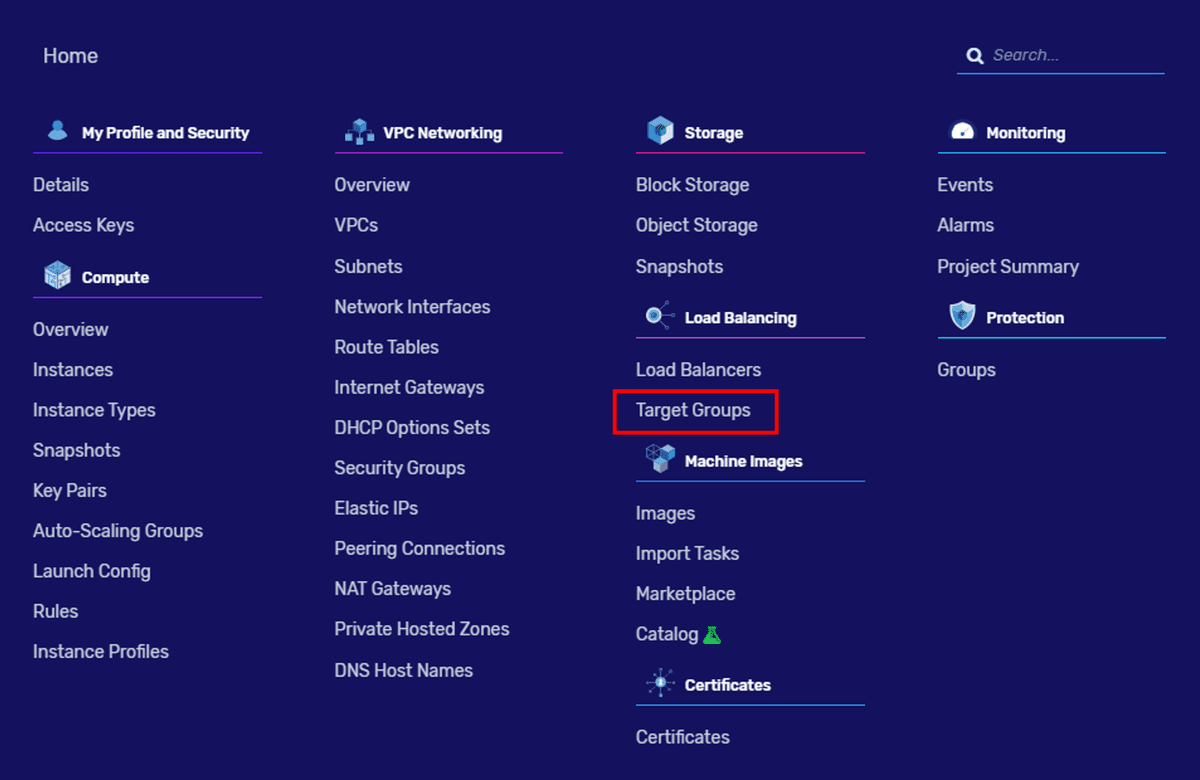Image resolution: width=1200 pixels, height=780 pixels.
Task: Open Machine Images list via Images
Action: pyautogui.click(x=665, y=514)
